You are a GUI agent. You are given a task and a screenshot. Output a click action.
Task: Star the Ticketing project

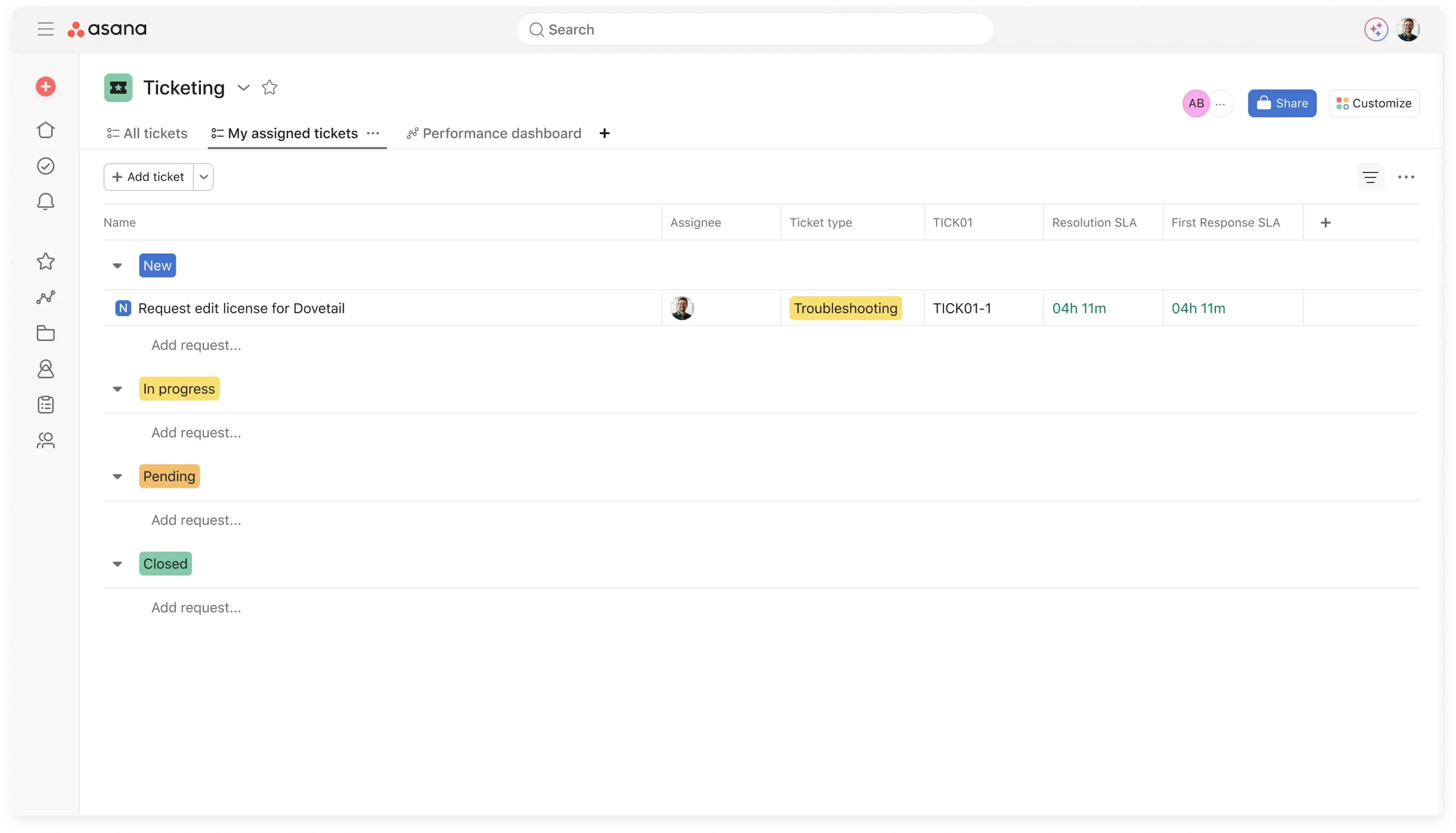[x=270, y=88]
